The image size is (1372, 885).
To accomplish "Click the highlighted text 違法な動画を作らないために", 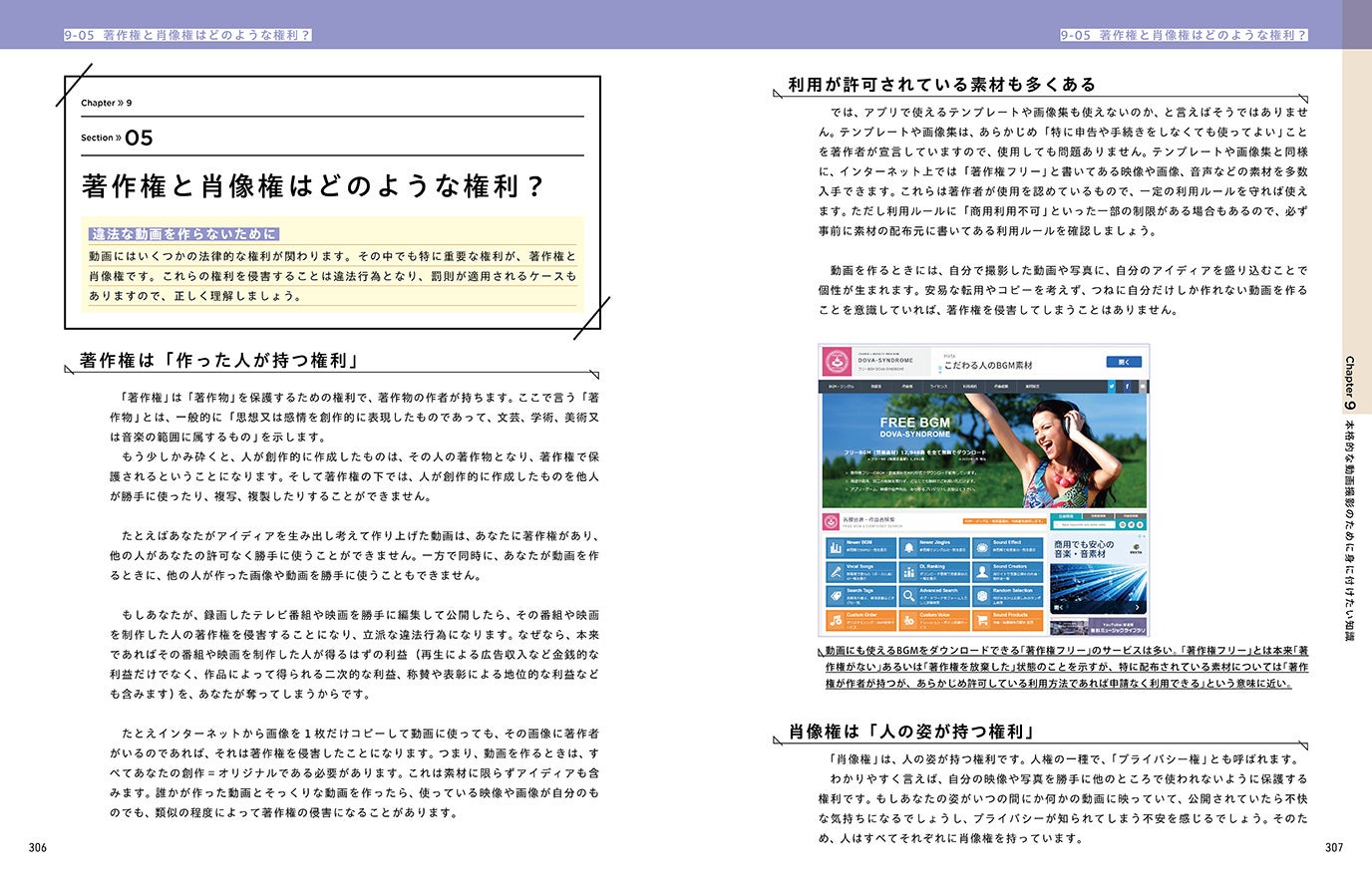I will pyautogui.click(x=183, y=234).
